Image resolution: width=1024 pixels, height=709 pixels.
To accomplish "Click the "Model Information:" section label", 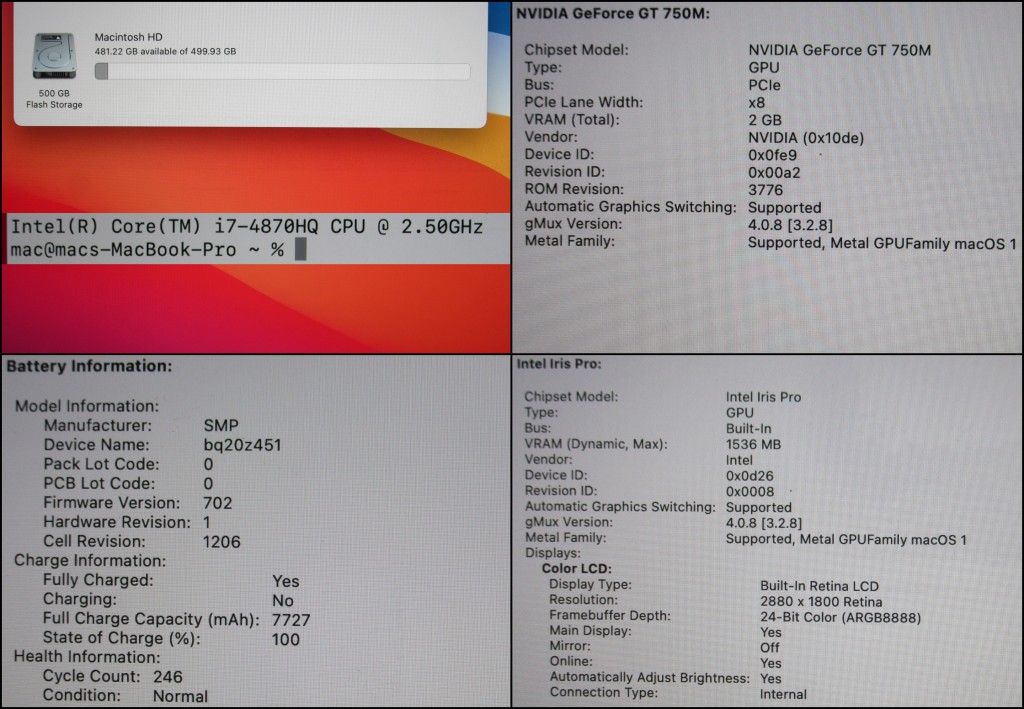I will click(87, 406).
